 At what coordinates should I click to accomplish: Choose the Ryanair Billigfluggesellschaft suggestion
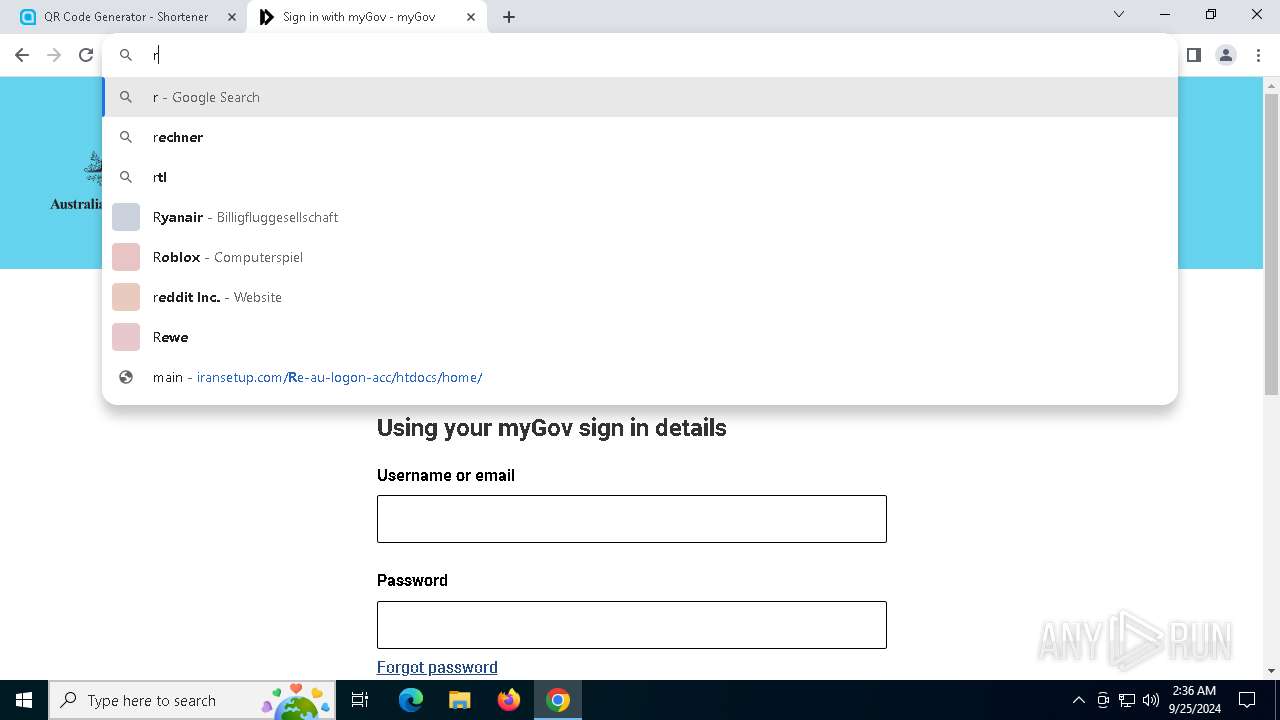tap(640, 217)
